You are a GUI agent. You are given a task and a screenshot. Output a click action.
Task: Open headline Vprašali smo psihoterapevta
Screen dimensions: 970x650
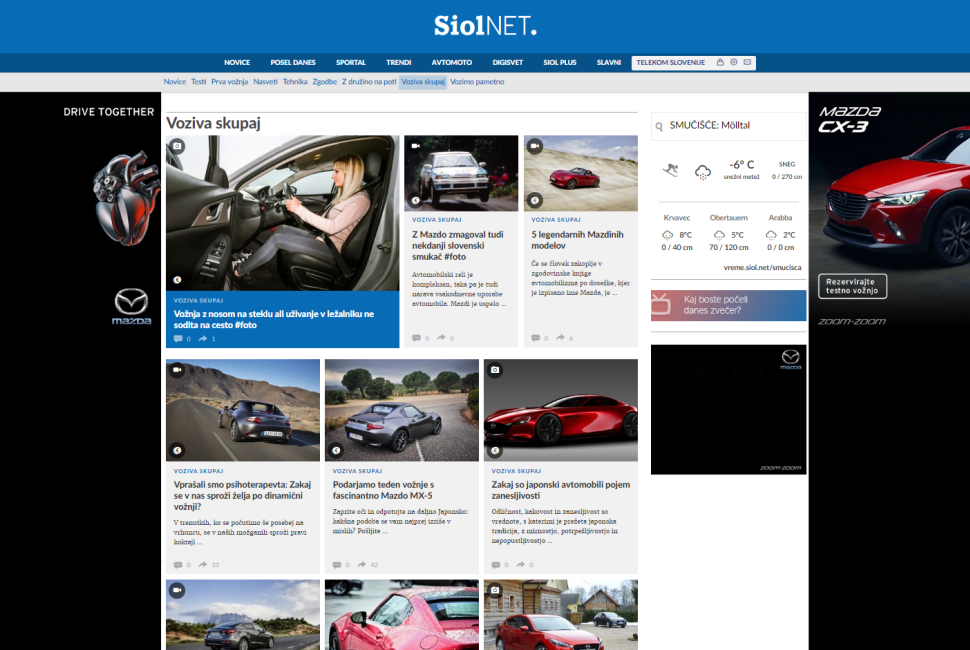click(x=242, y=495)
